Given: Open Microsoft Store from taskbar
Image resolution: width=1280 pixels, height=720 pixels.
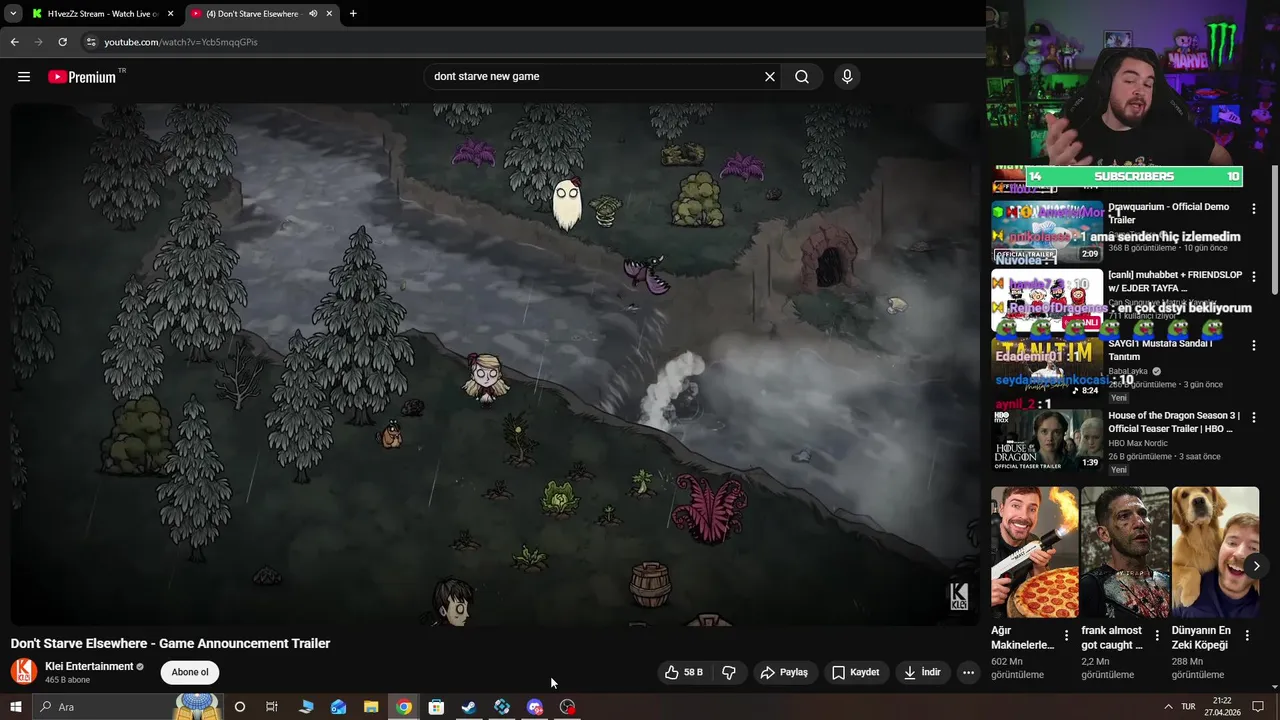Looking at the screenshot, I should coord(436,707).
